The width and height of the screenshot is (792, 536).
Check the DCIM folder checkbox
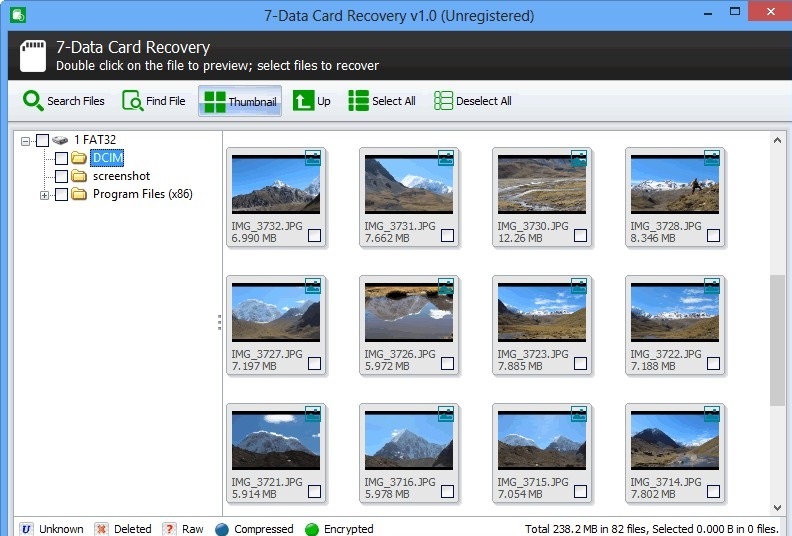coord(61,158)
